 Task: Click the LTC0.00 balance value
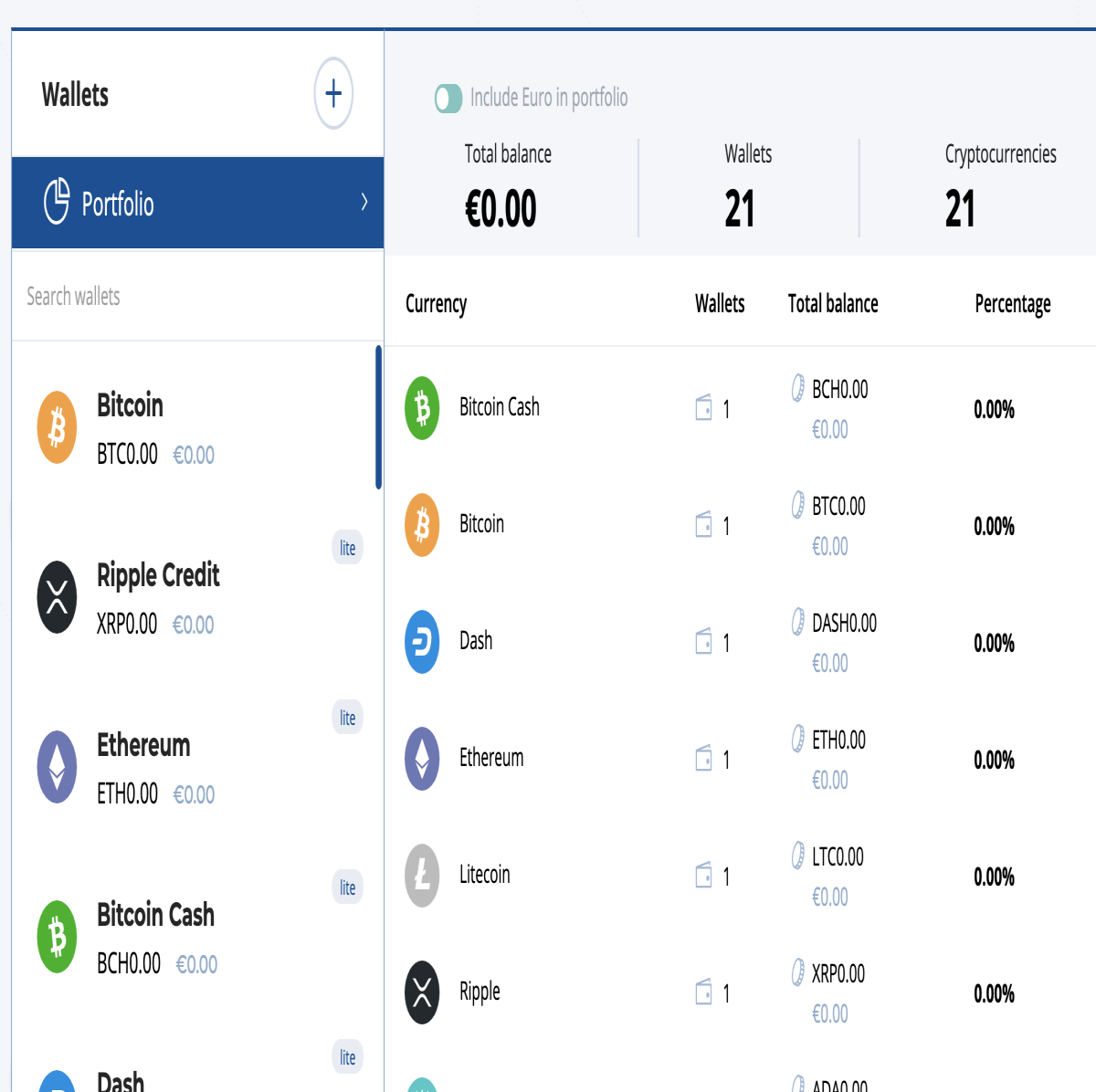[x=838, y=857]
